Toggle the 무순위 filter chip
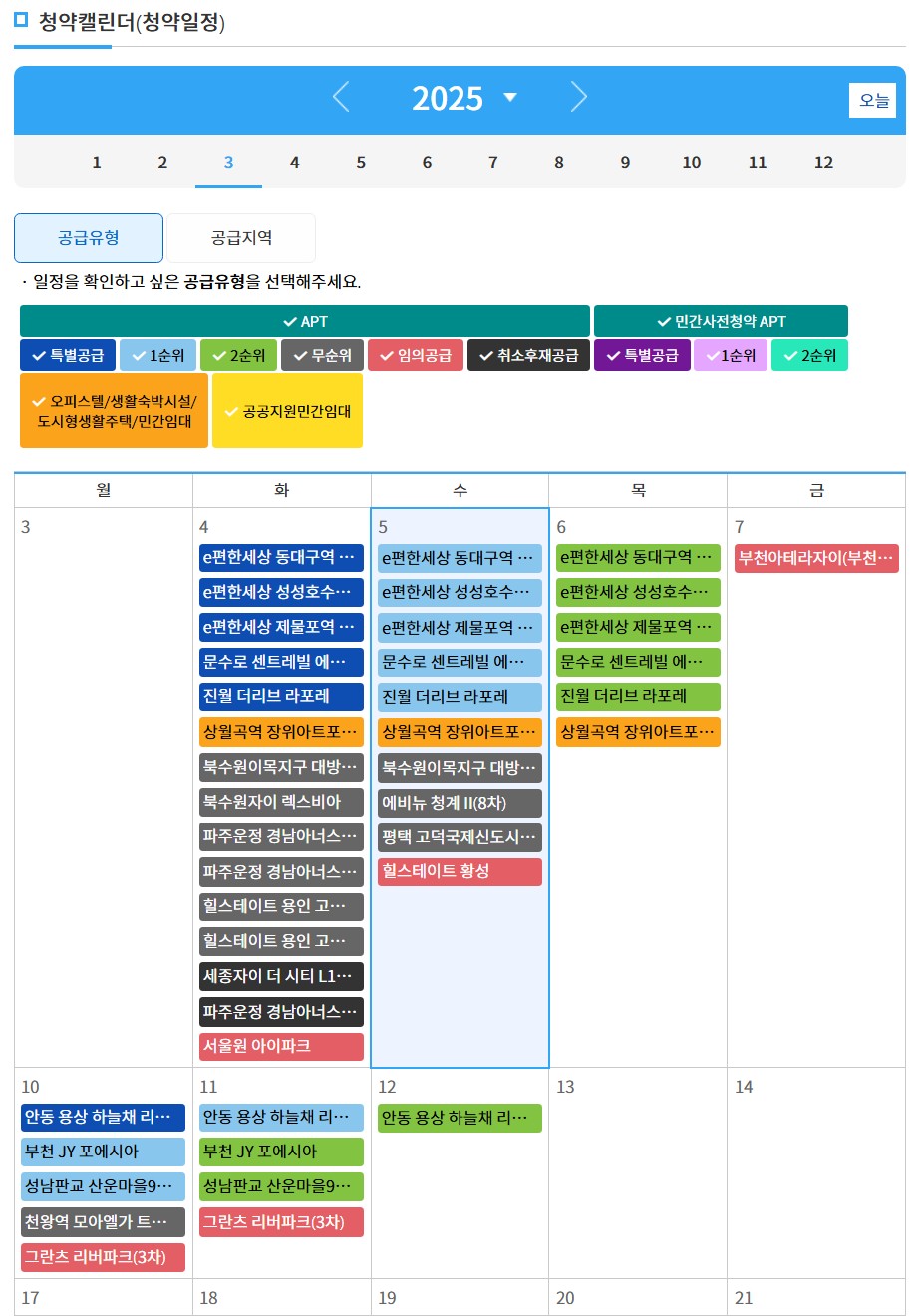The height and width of the screenshot is (1316, 921). click(x=321, y=355)
